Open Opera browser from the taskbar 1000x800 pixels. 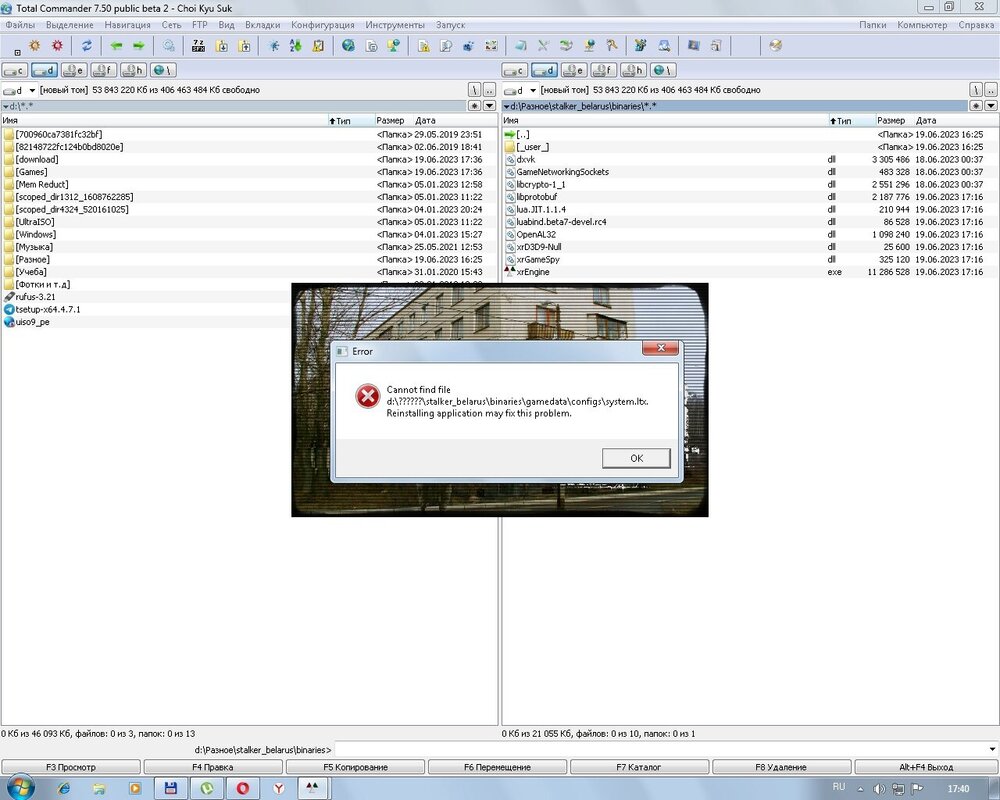pyautogui.click(x=243, y=788)
